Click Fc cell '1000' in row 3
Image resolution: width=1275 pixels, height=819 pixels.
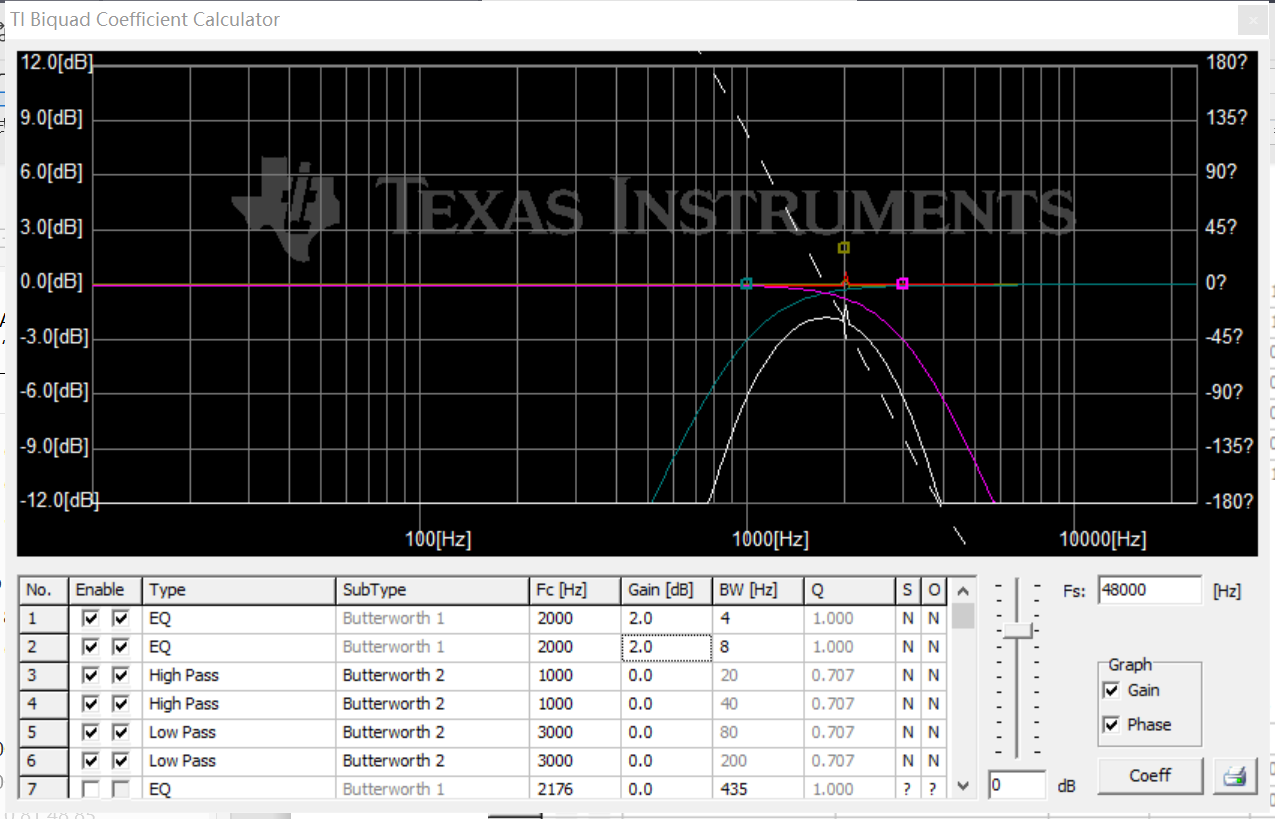[575, 676]
